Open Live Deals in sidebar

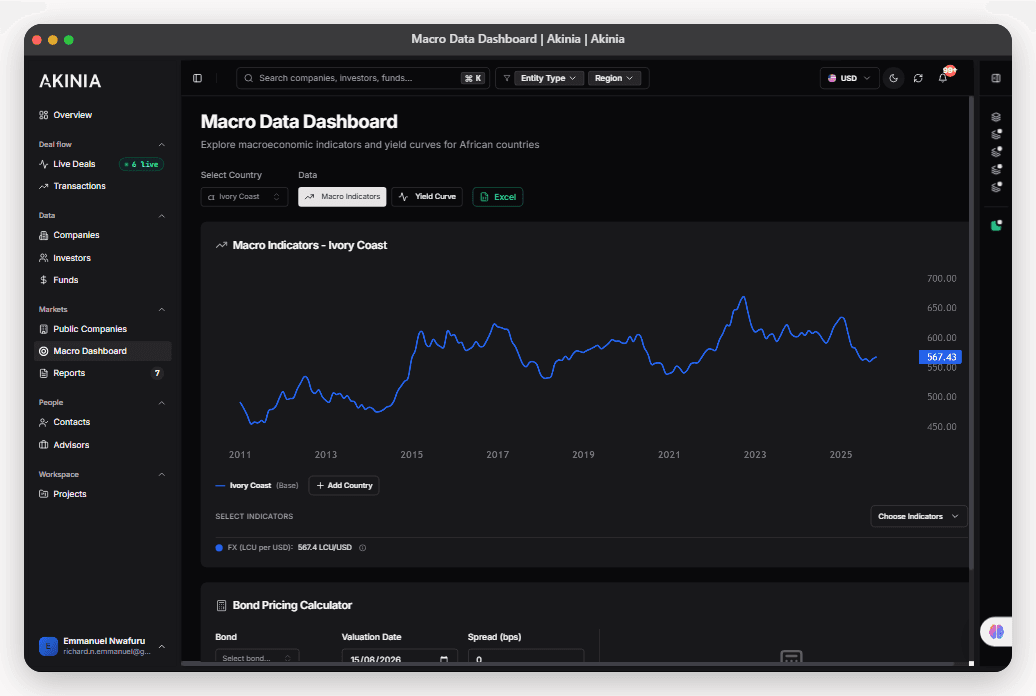[x=74, y=164]
